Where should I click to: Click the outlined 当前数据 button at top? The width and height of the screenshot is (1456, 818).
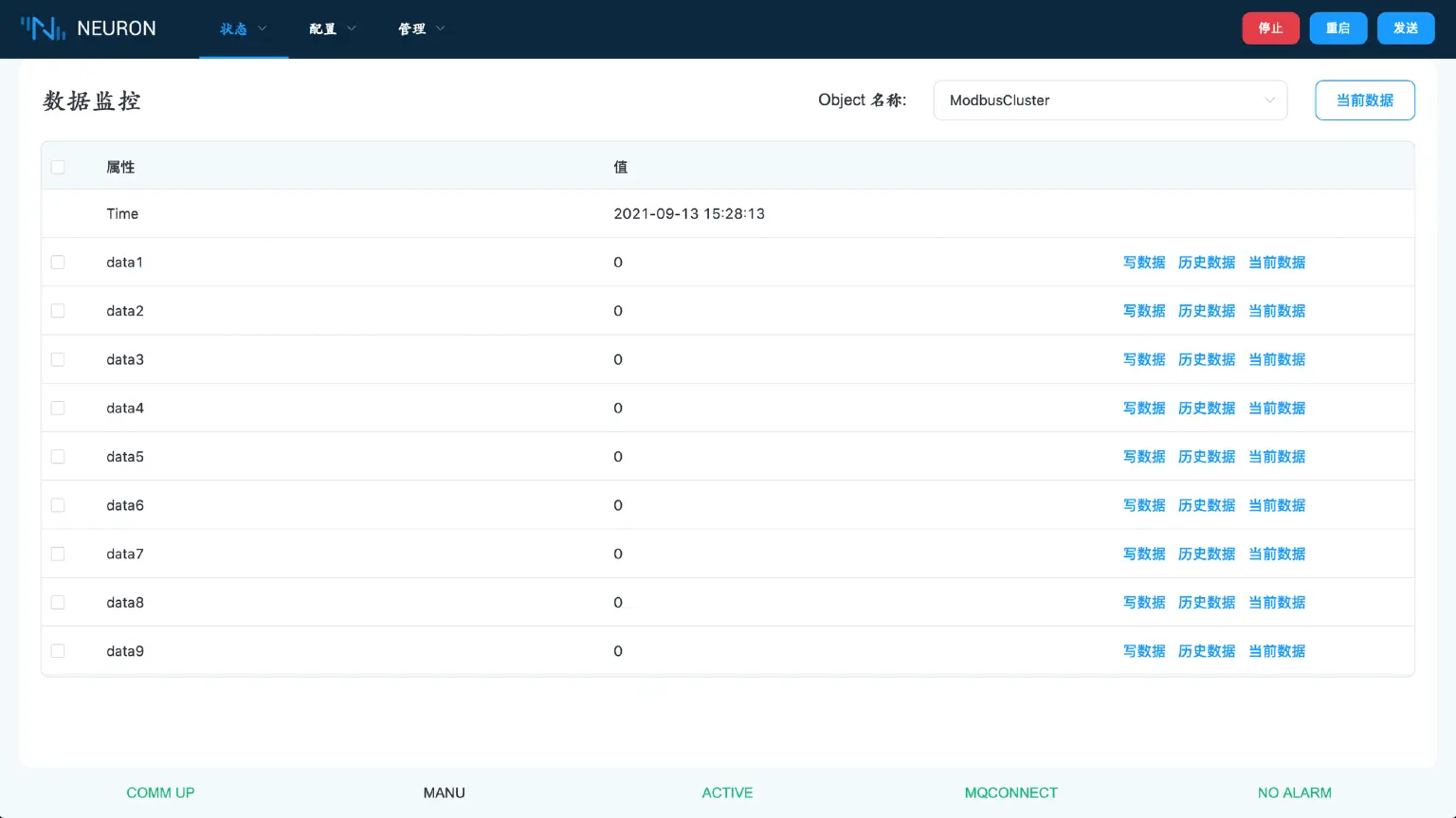point(1364,100)
